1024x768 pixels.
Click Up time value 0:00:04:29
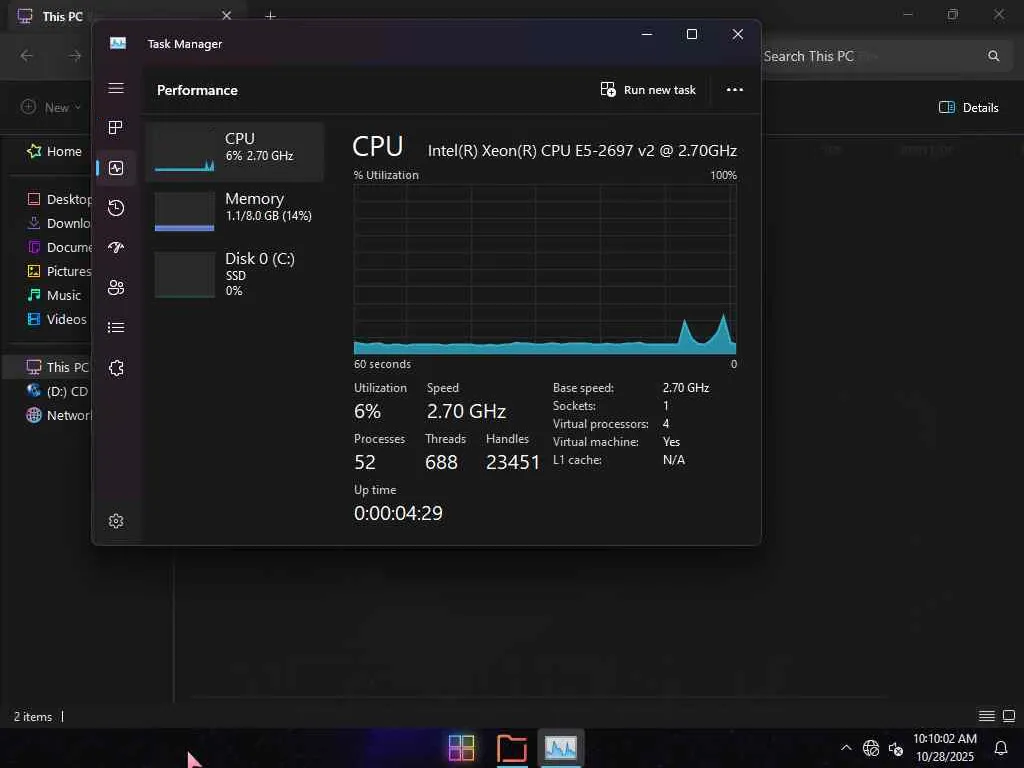(x=398, y=513)
